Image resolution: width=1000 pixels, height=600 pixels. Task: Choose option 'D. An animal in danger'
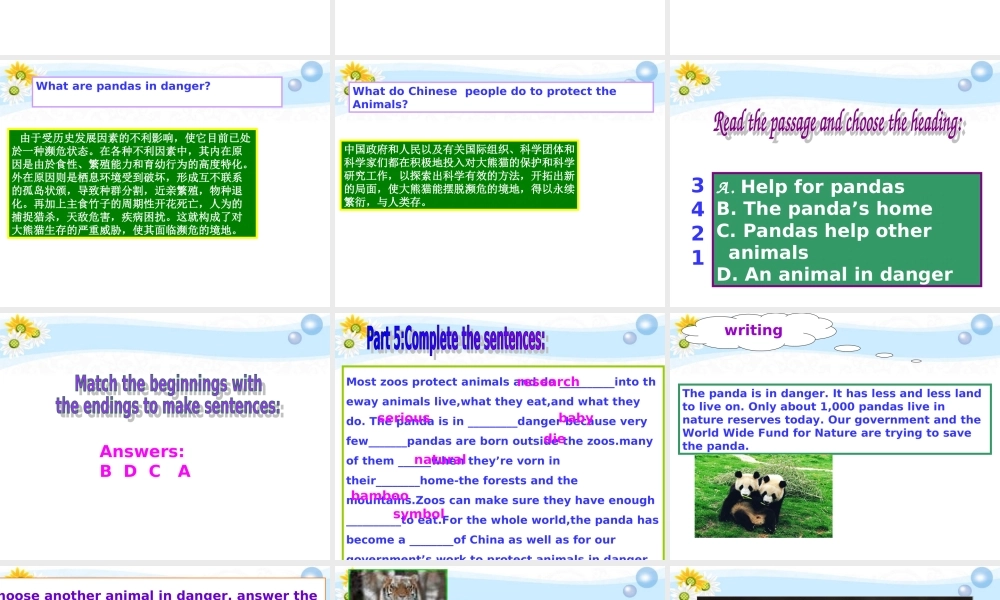(x=835, y=275)
